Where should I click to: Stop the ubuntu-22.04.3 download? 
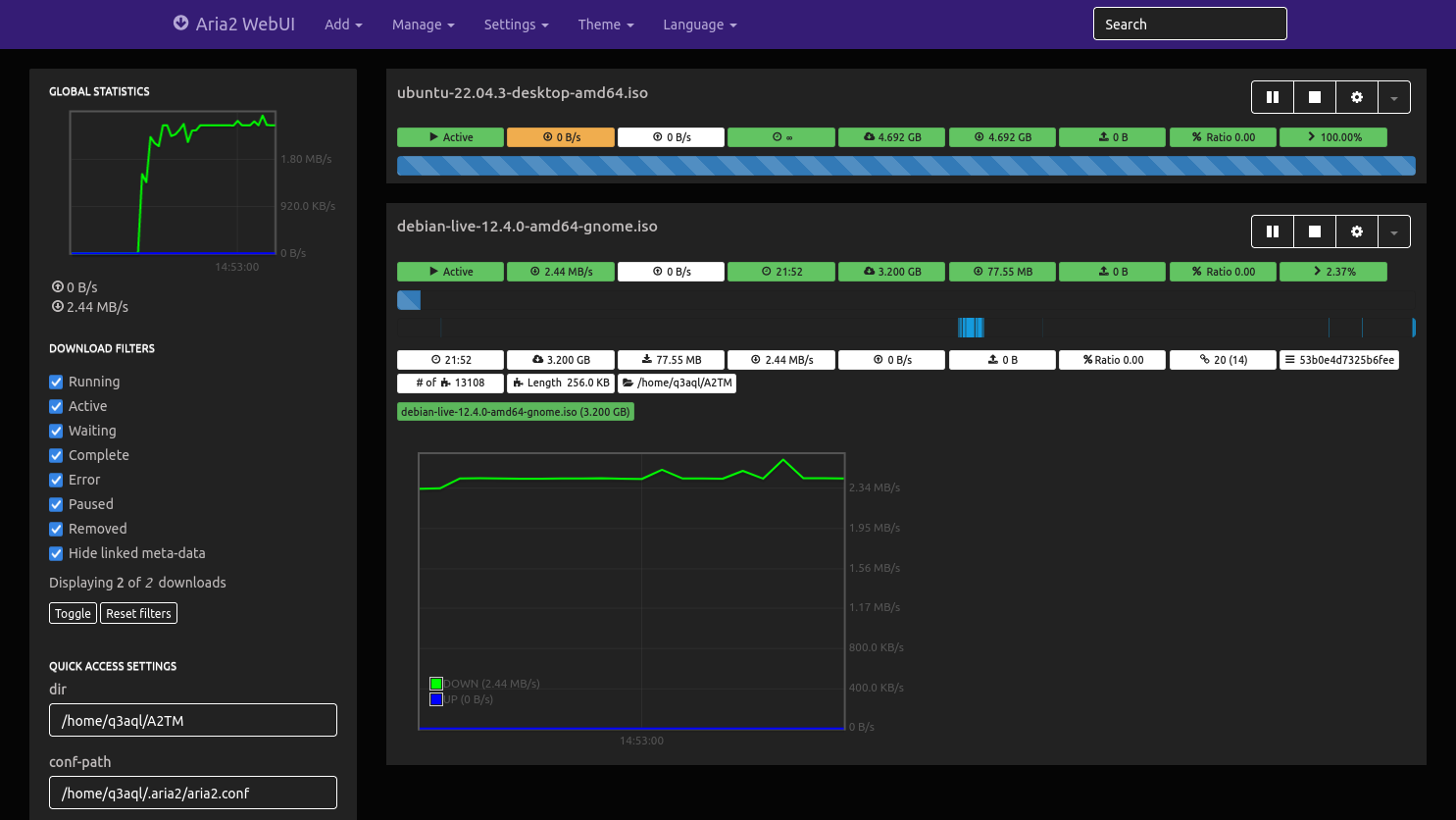pyautogui.click(x=1315, y=97)
